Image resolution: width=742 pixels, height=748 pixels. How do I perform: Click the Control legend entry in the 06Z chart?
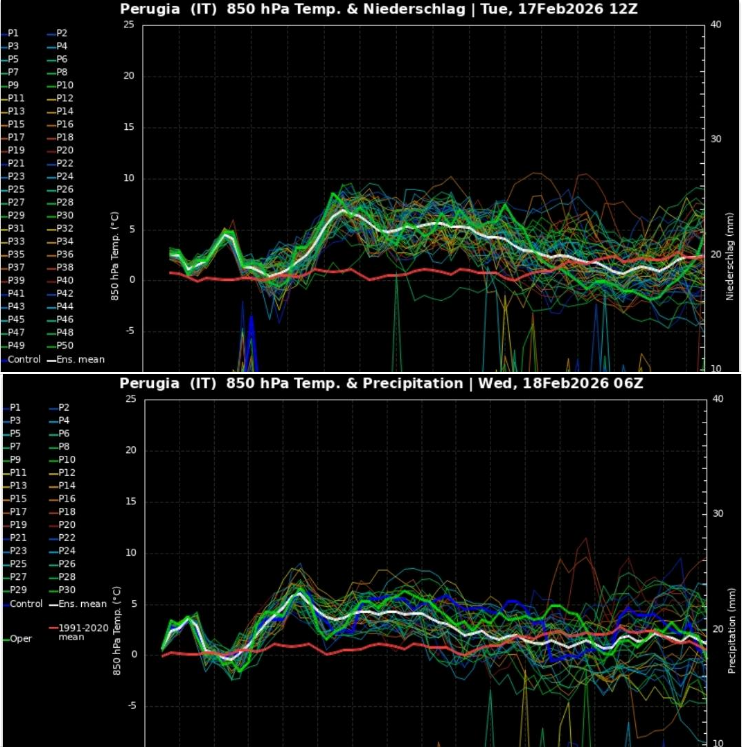[25, 603]
